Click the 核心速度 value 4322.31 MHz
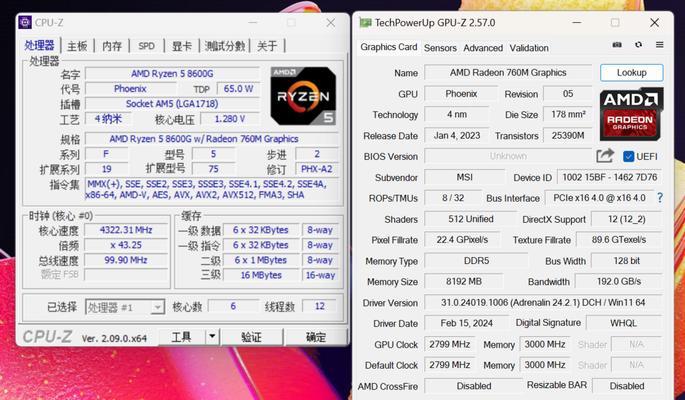The height and width of the screenshot is (400, 685). [126, 230]
